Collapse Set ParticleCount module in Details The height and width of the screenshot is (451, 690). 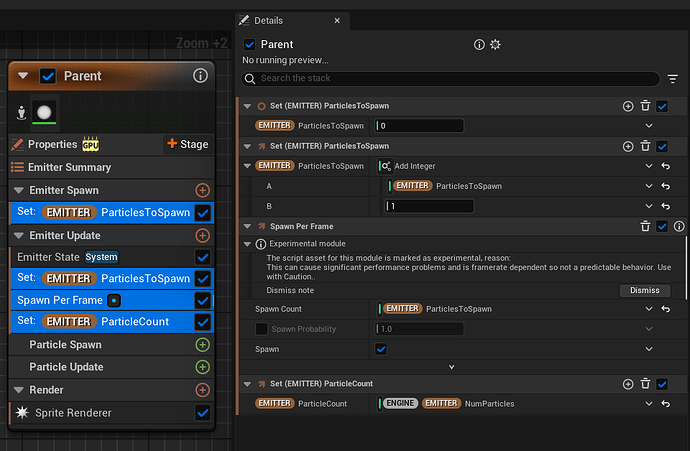click(x=247, y=384)
